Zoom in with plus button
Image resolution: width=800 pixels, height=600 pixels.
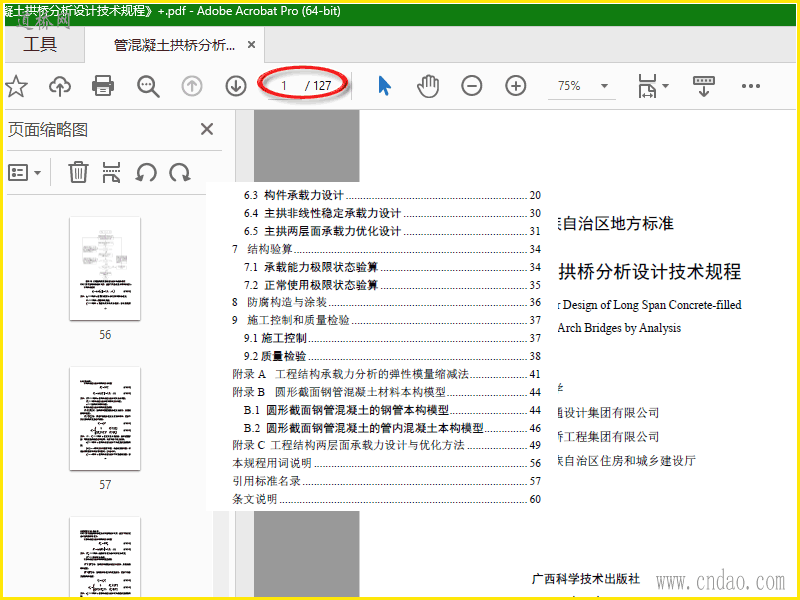(x=515, y=86)
